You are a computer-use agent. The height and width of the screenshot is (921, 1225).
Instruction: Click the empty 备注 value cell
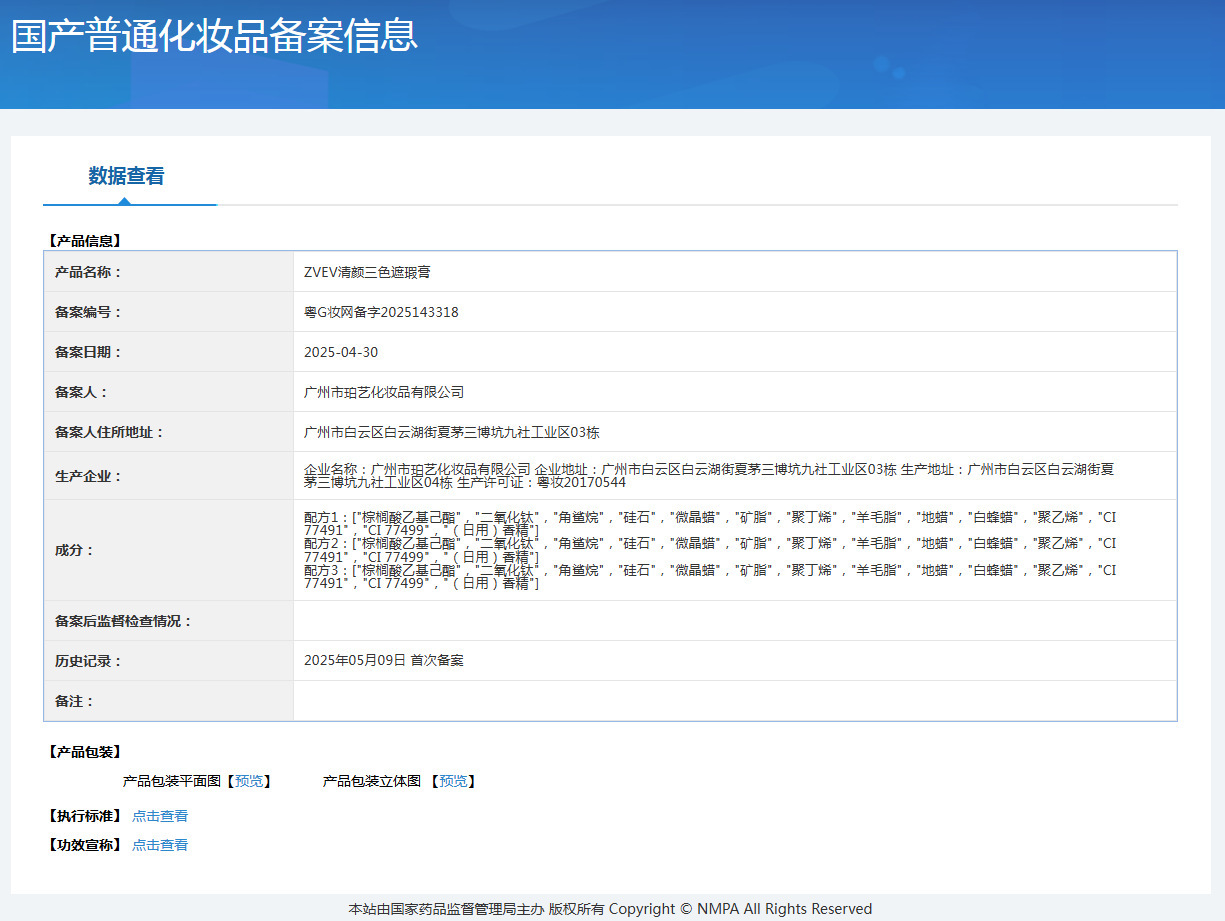click(x=734, y=701)
